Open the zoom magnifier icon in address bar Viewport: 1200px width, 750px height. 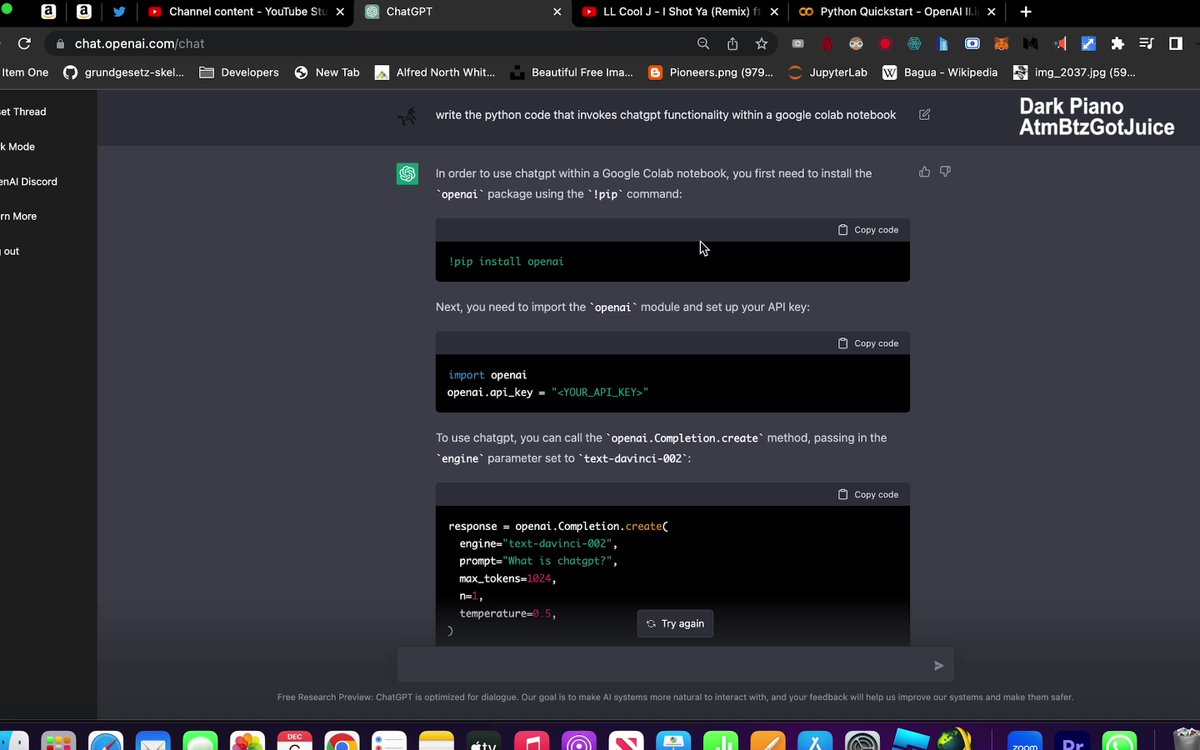pos(704,44)
